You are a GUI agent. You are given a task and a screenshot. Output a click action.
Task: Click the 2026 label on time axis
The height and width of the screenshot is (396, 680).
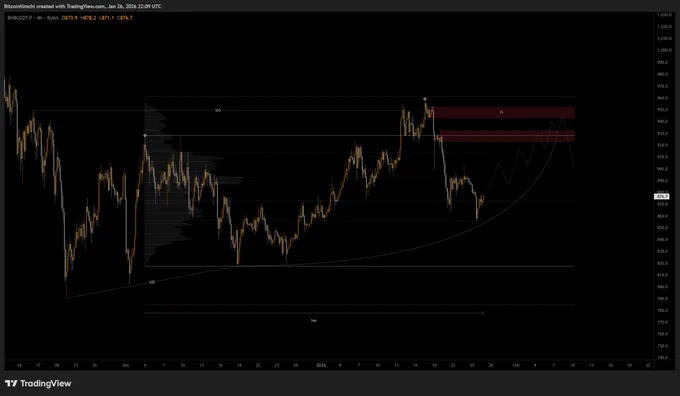pyautogui.click(x=321, y=365)
